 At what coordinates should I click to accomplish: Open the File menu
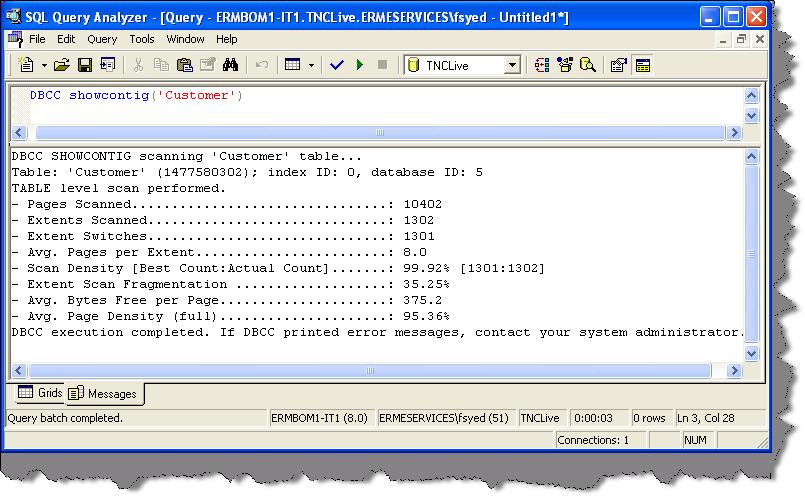(x=37, y=40)
